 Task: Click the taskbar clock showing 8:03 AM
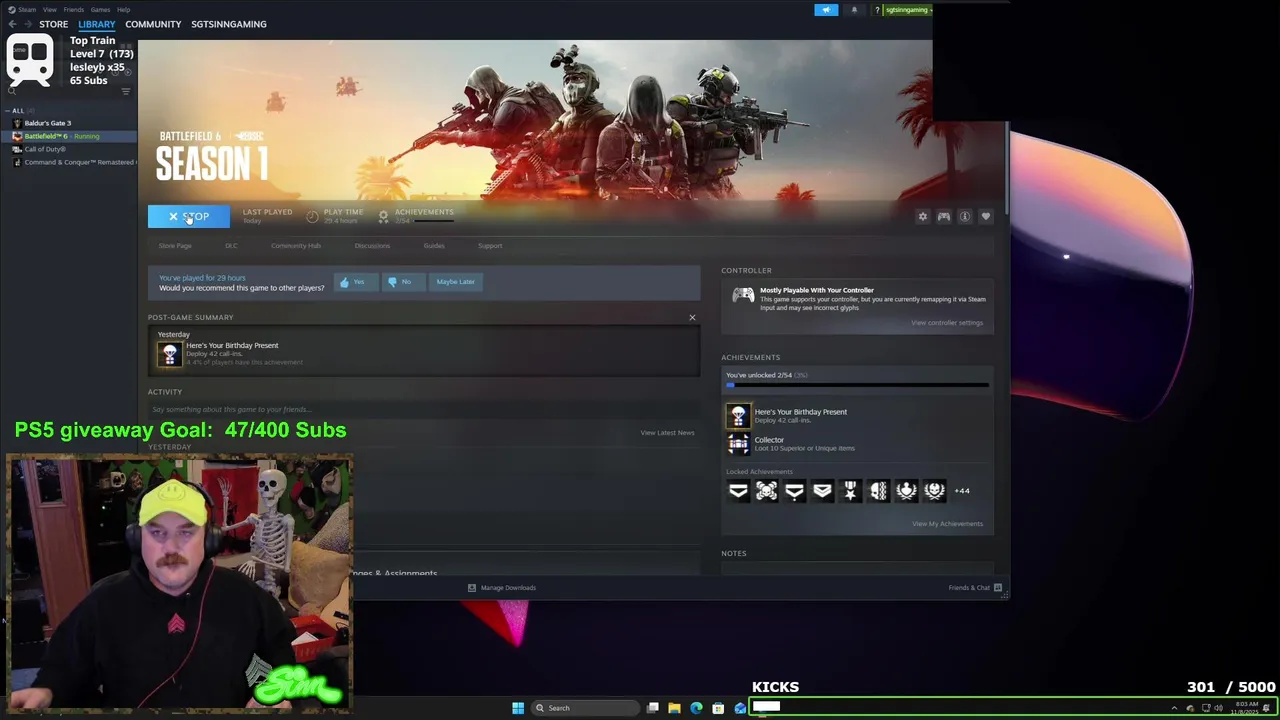1246,708
